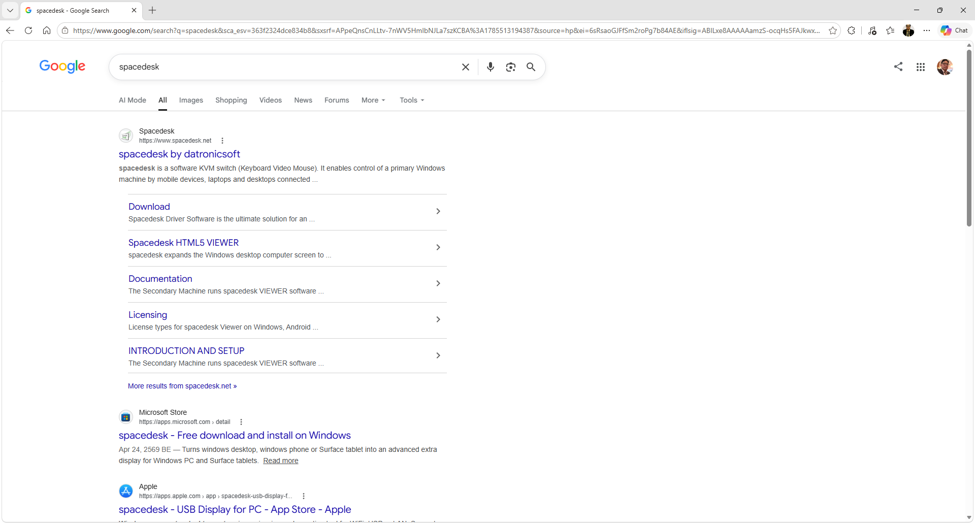Screen dimensions: 975x524
Task: Close the spacedesk Google Search tab
Action: point(134,11)
